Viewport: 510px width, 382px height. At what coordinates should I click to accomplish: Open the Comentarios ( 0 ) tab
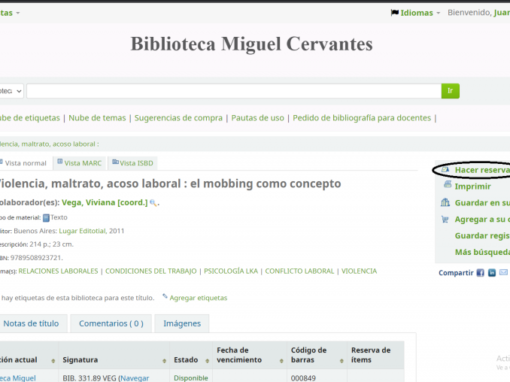coord(111,323)
